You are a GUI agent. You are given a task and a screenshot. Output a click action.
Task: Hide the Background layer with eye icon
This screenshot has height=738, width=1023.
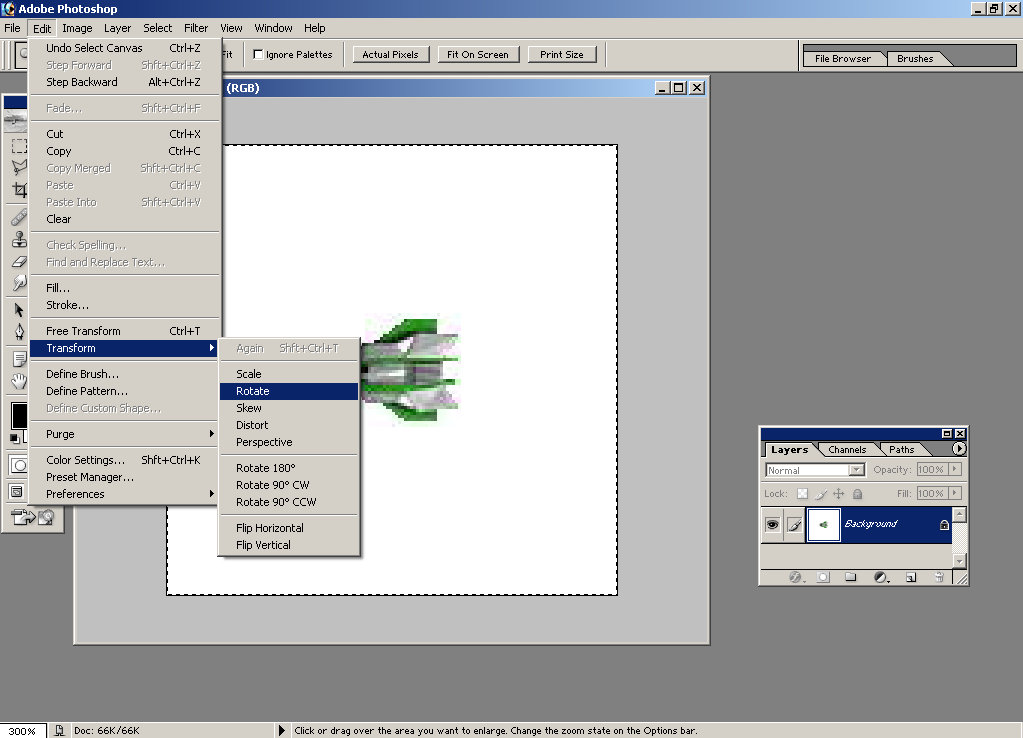tap(772, 525)
